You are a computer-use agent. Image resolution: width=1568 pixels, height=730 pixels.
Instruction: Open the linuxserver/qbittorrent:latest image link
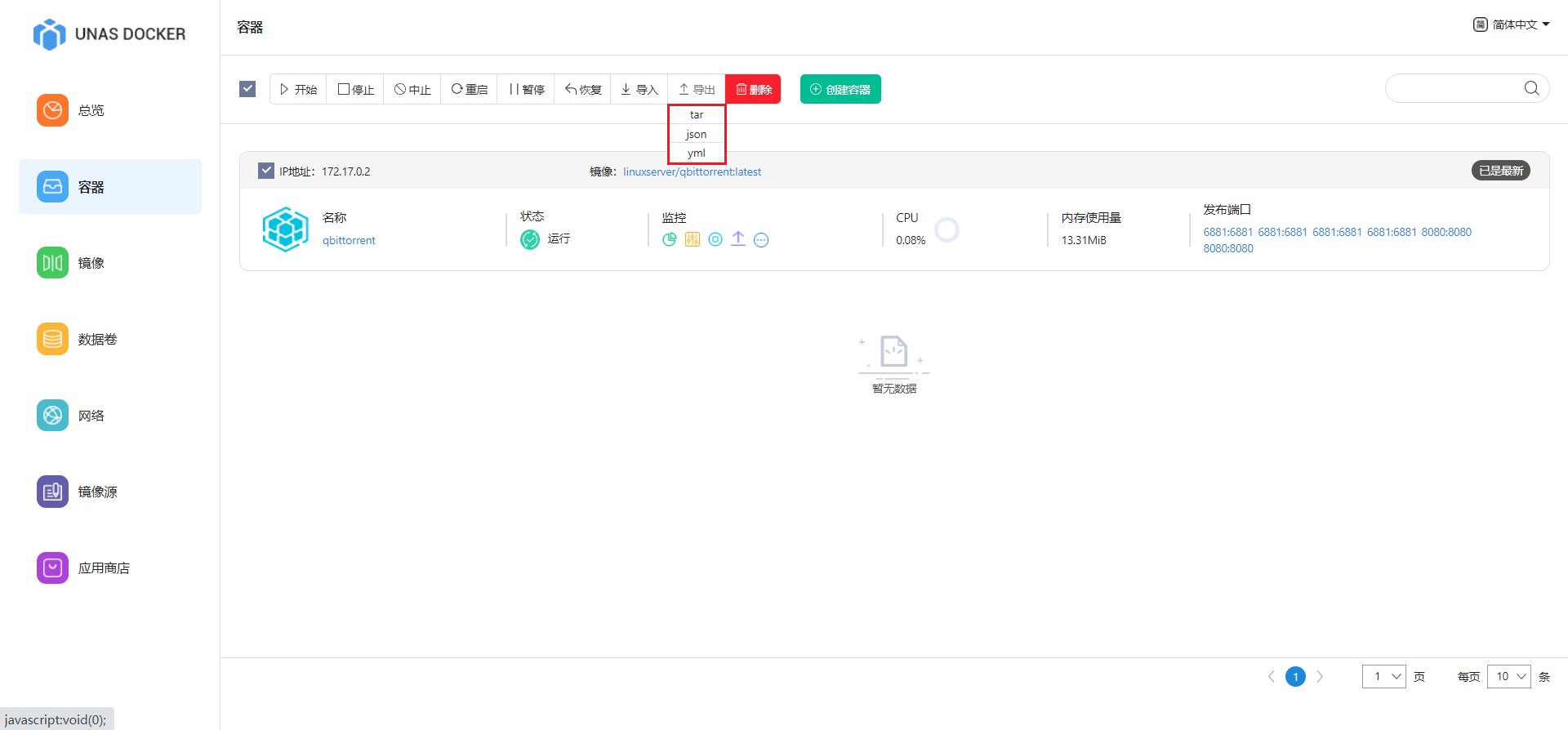pyautogui.click(x=692, y=171)
